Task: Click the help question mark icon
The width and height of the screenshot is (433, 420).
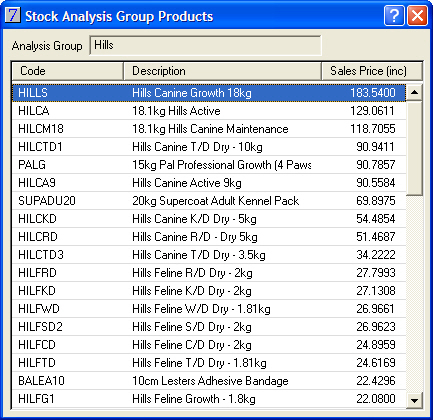Action: (394, 15)
